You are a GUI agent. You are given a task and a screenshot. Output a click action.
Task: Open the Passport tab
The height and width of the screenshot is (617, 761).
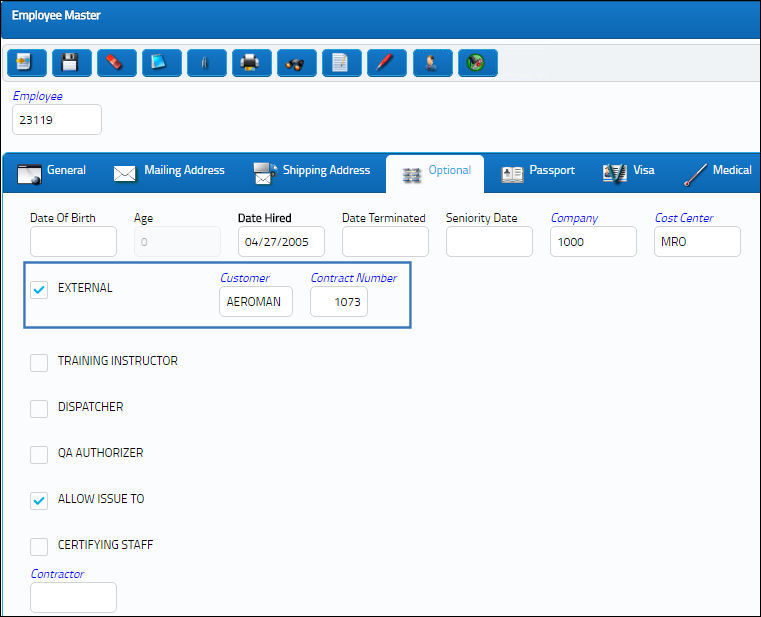pyautogui.click(x=538, y=173)
